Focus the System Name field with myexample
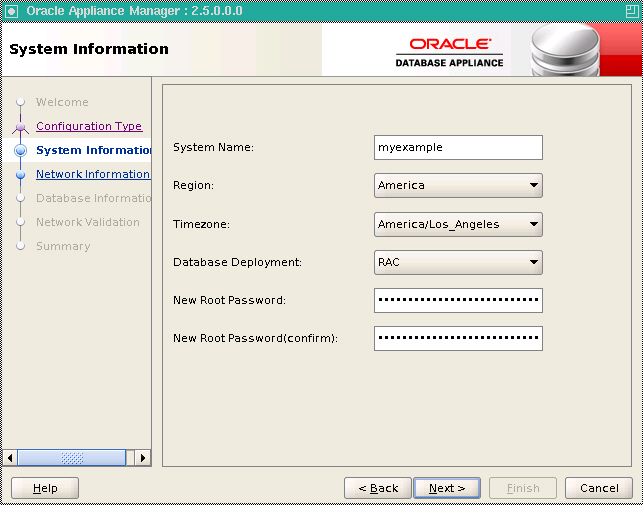 pyautogui.click(x=458, y=147)
